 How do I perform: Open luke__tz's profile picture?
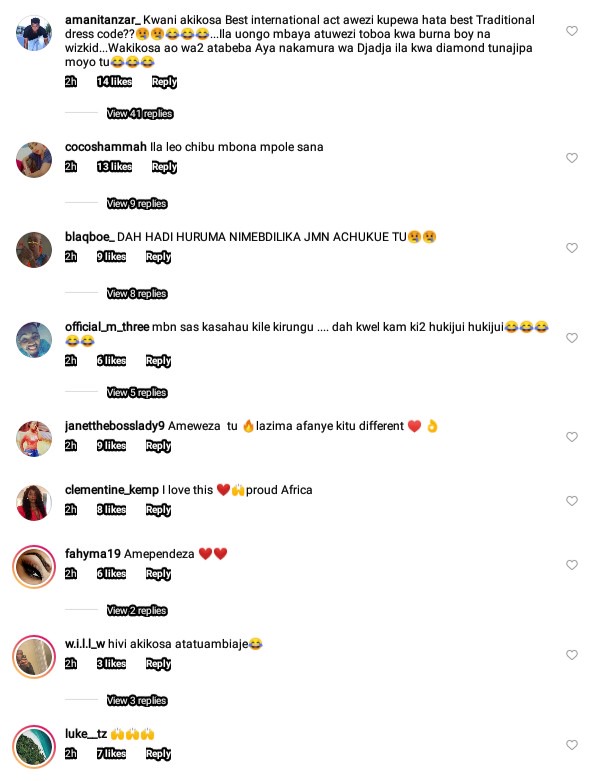[x=34, y=747]
